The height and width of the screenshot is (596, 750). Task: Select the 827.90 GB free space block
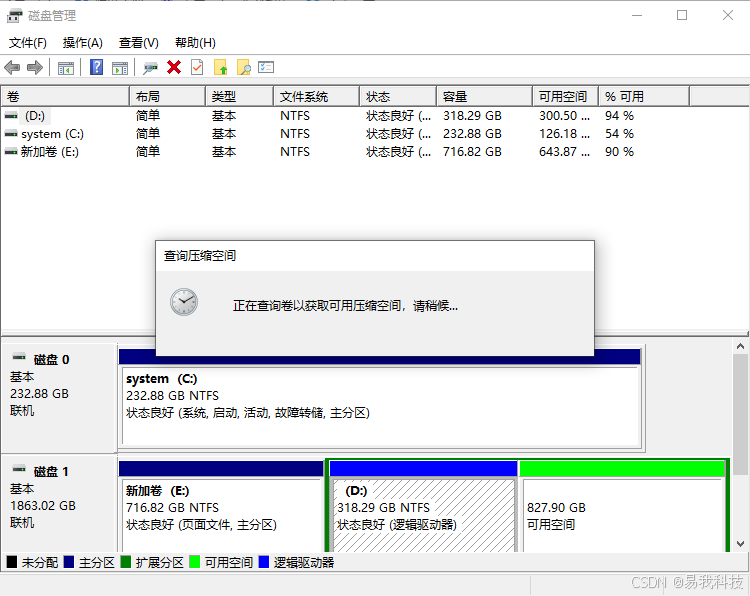[622, 515]
